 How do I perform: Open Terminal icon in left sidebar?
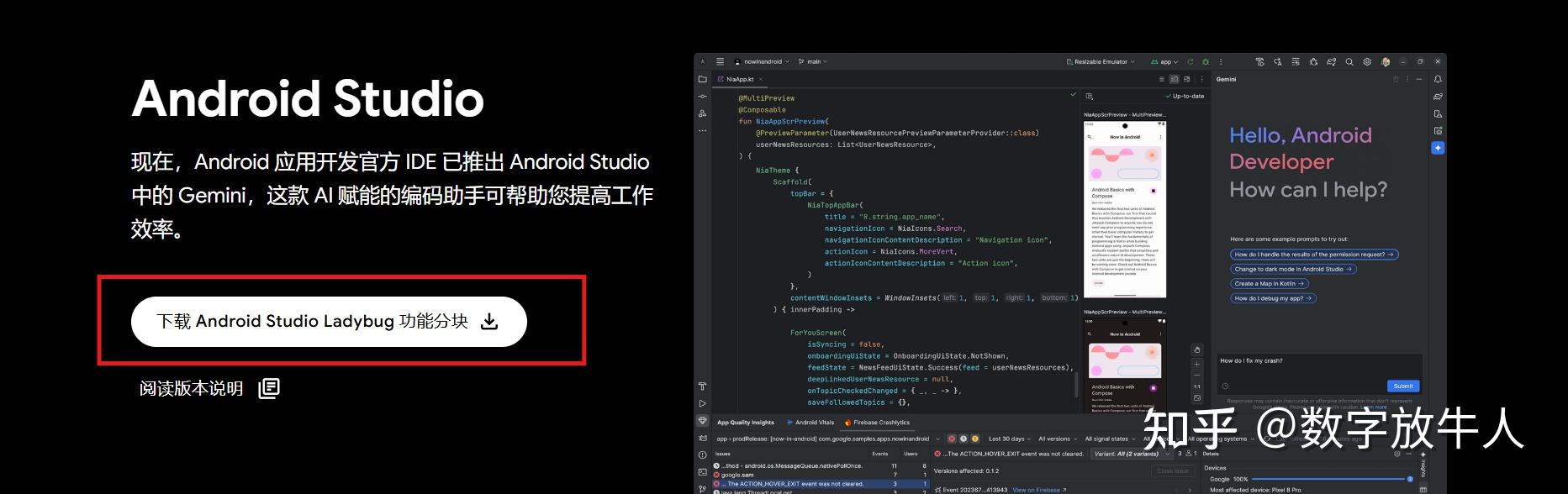click(703, 472)
